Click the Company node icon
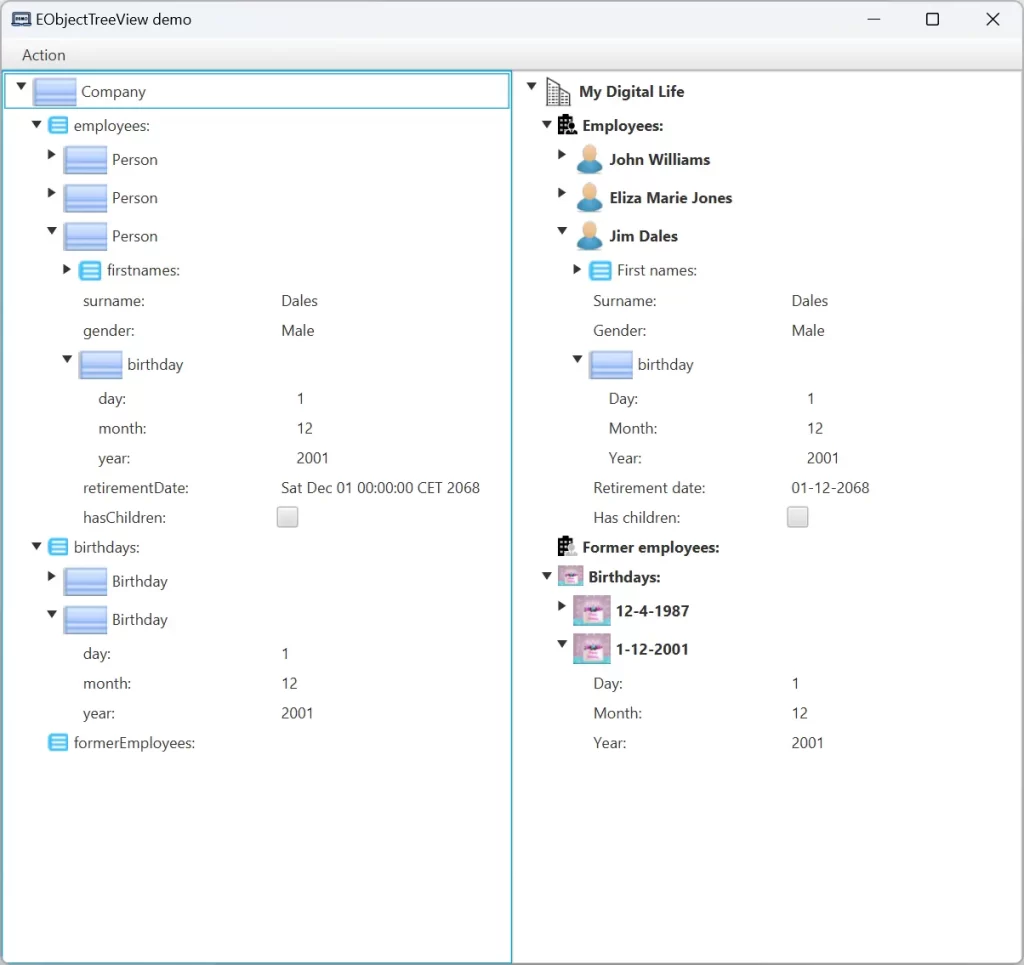The width and height of the screenshot is (1024, 965). 55,91
